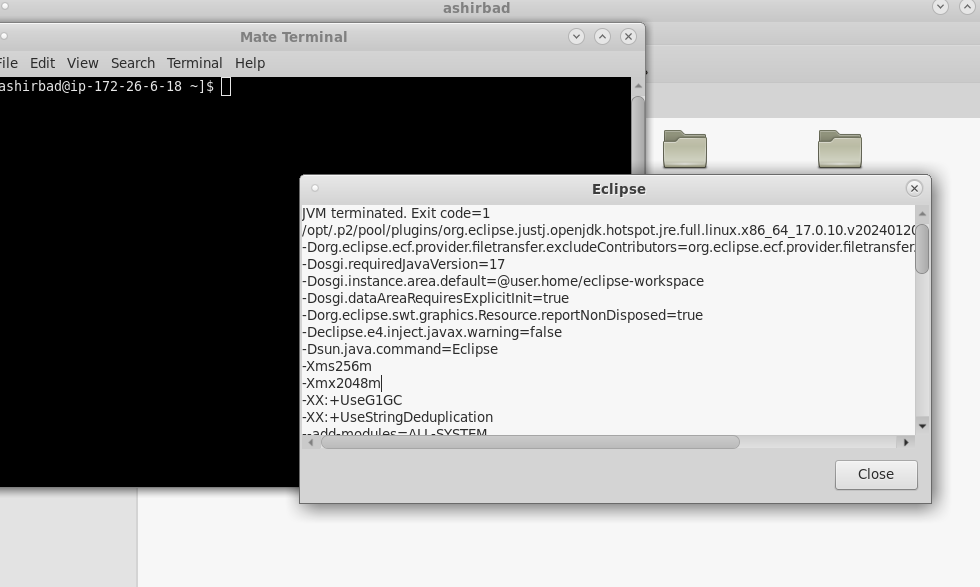Viewport: 980px width, 587px height.
Task: Click the '-Declipse.e4.inject.javax.warning=false' line
Action: click(x=432, y=333)
